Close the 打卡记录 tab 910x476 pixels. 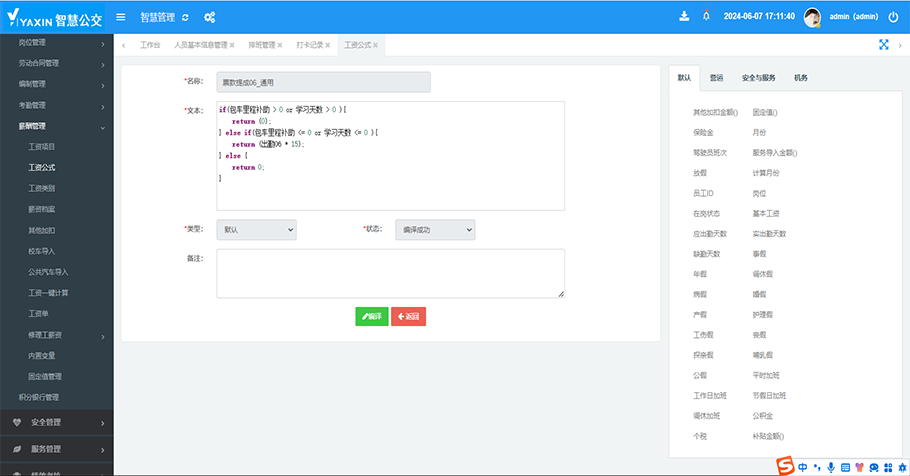[x=332, y=46]
